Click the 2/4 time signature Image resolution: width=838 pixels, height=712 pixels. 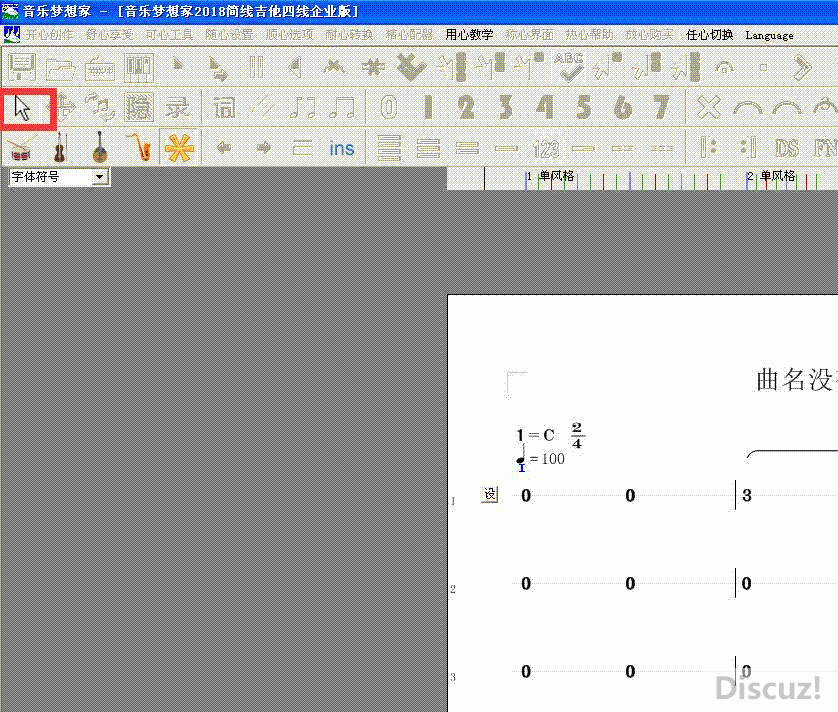(x=577, y=436)
